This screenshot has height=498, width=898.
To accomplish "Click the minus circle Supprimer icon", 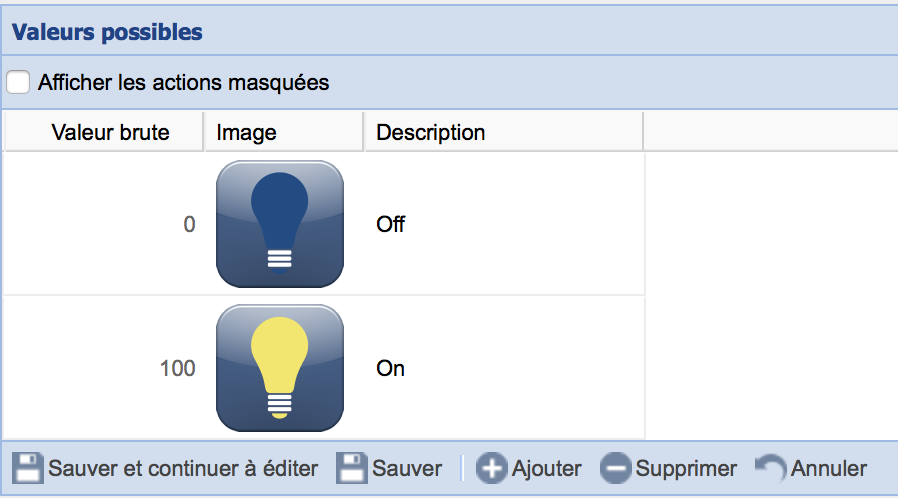I will click(x=616, y=468).
